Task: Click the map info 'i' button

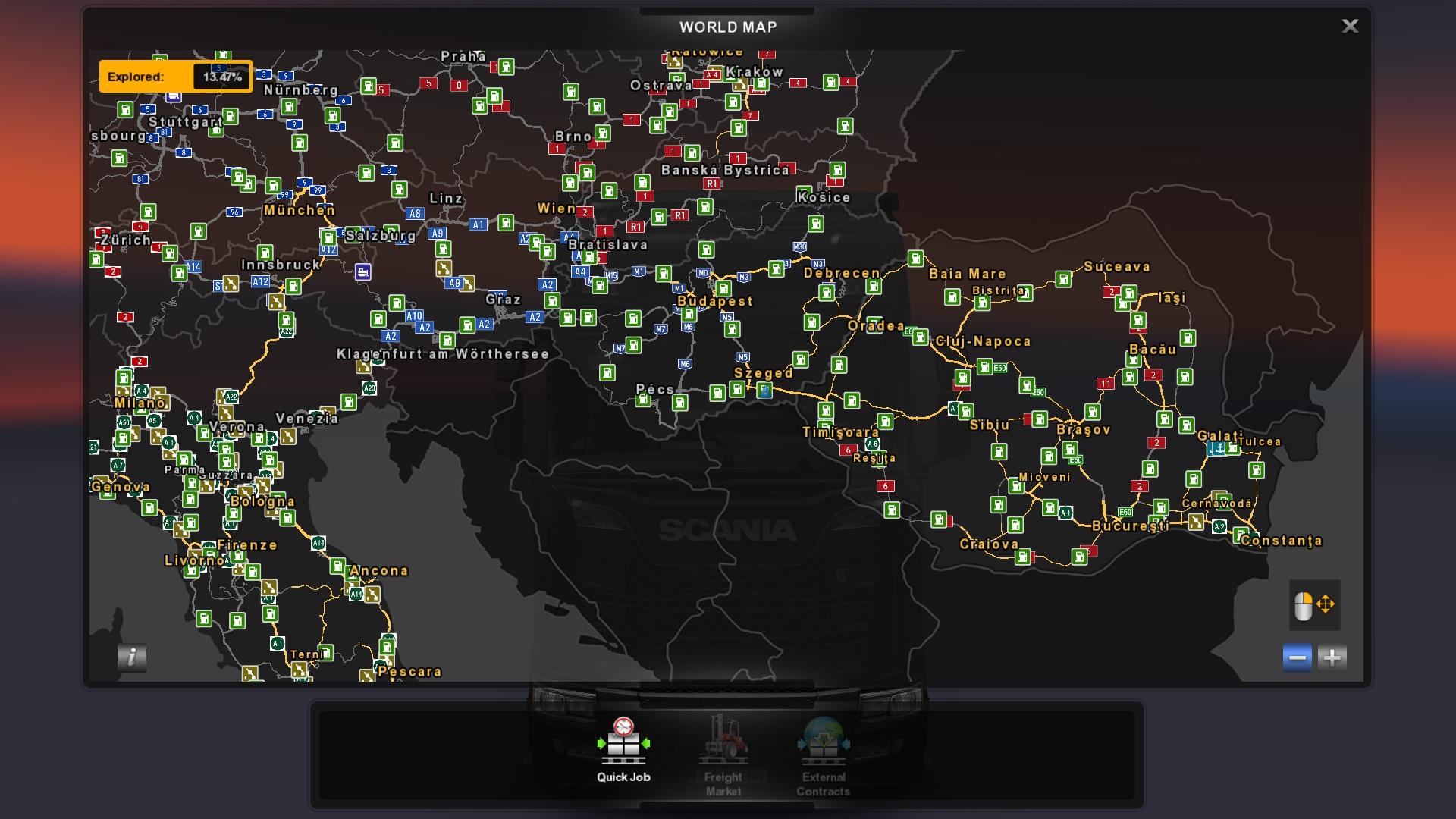Action: tap(132, 657)
